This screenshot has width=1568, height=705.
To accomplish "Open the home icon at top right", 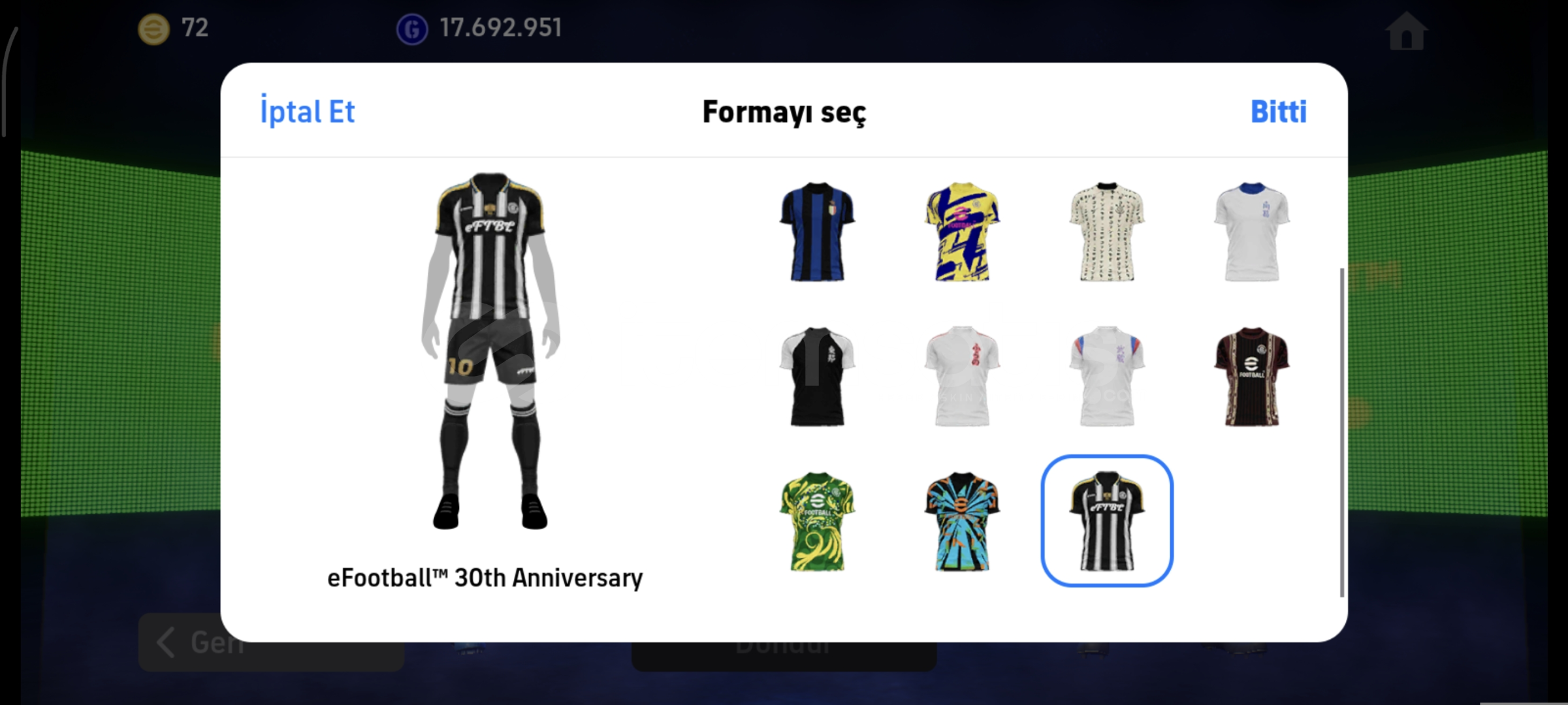I will pyautogui.click(x=1406, y=31).
